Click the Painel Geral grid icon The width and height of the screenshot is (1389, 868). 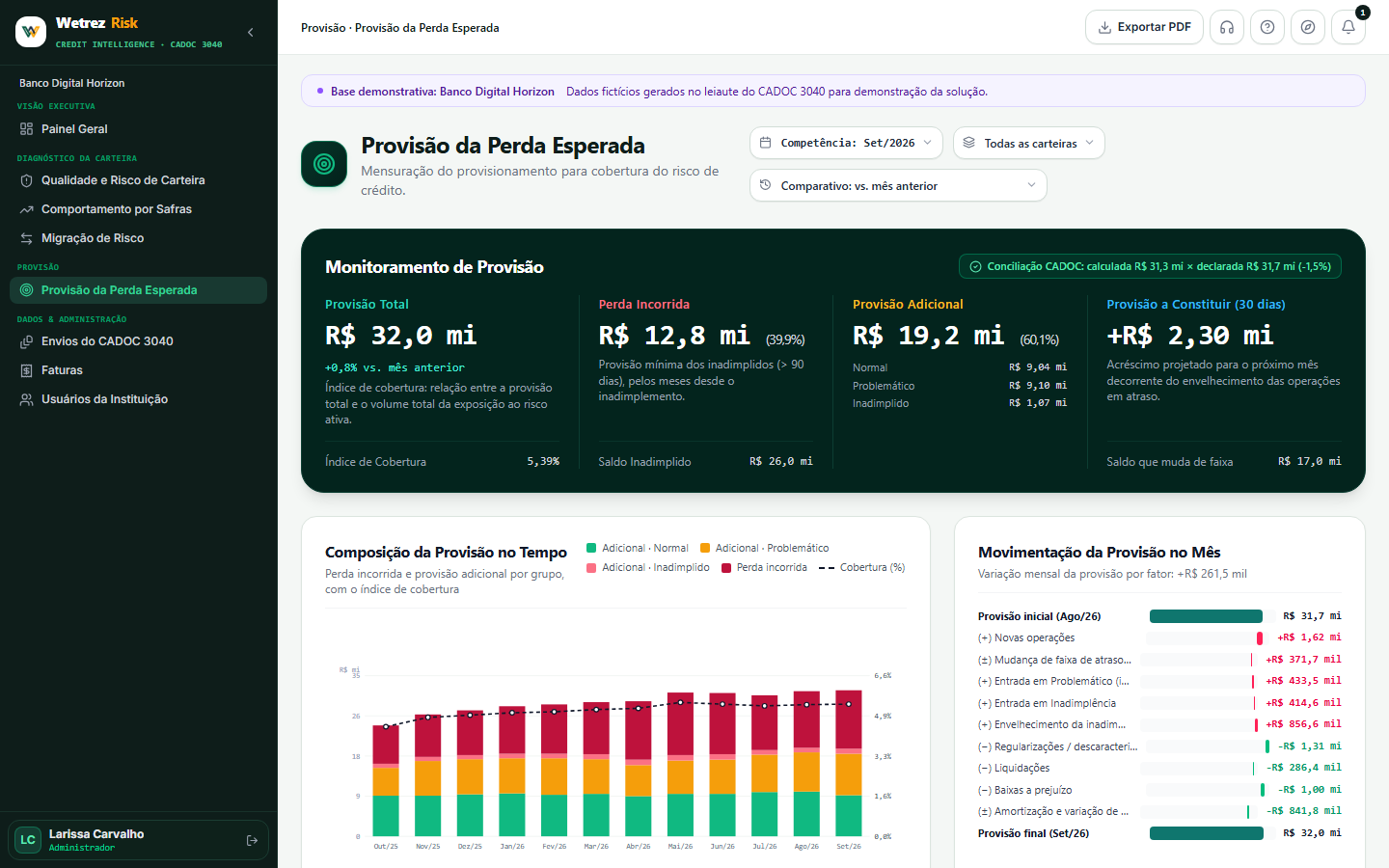tap(26, 129)
